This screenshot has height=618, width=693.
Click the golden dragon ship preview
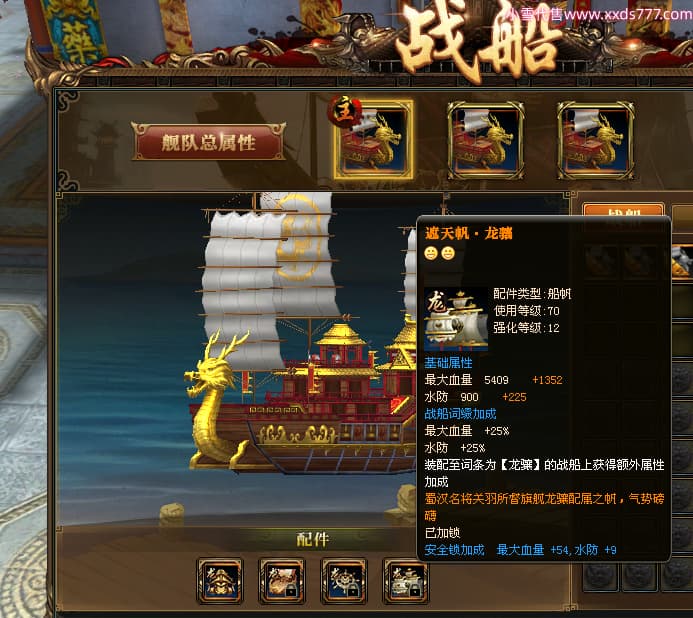(x=283, y=336)
